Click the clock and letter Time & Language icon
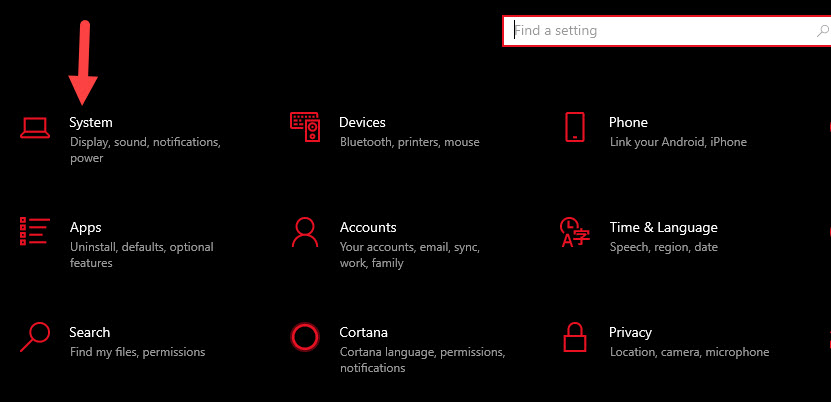The width and height of the screenshot is (831, 402). 574,232
